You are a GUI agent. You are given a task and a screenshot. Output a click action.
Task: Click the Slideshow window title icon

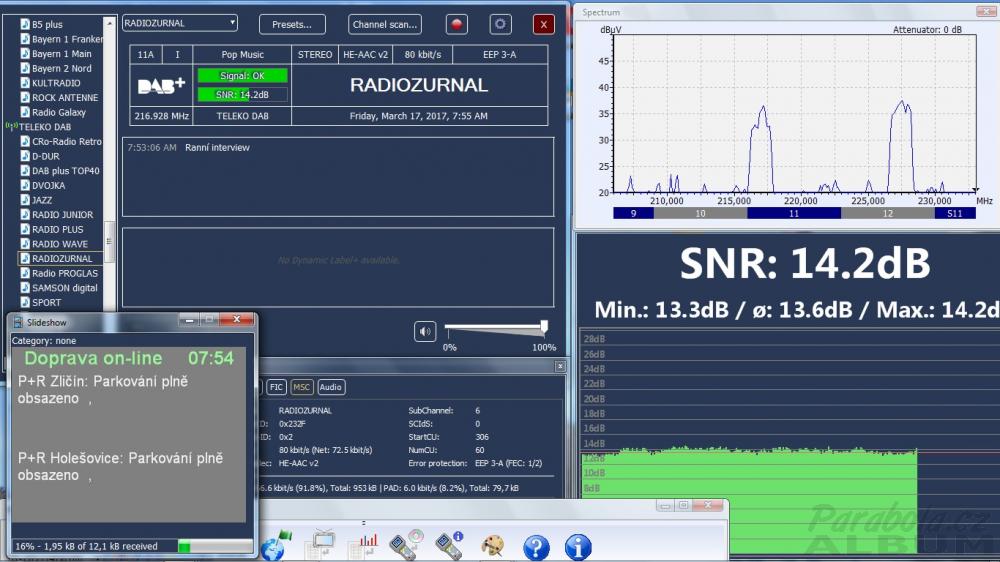(18, 323)
